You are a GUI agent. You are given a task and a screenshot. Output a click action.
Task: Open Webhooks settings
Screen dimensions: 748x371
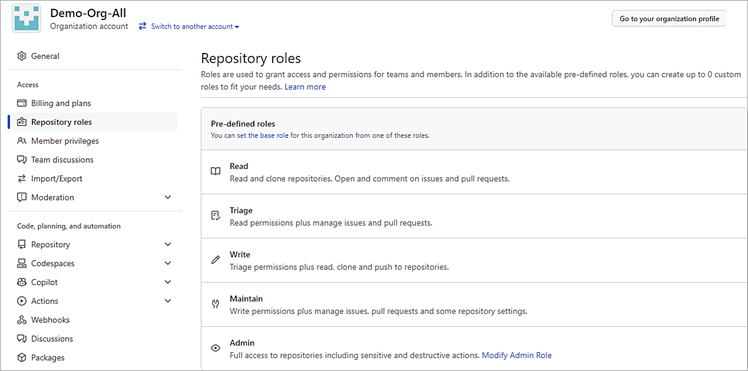(x=51, y=320)
